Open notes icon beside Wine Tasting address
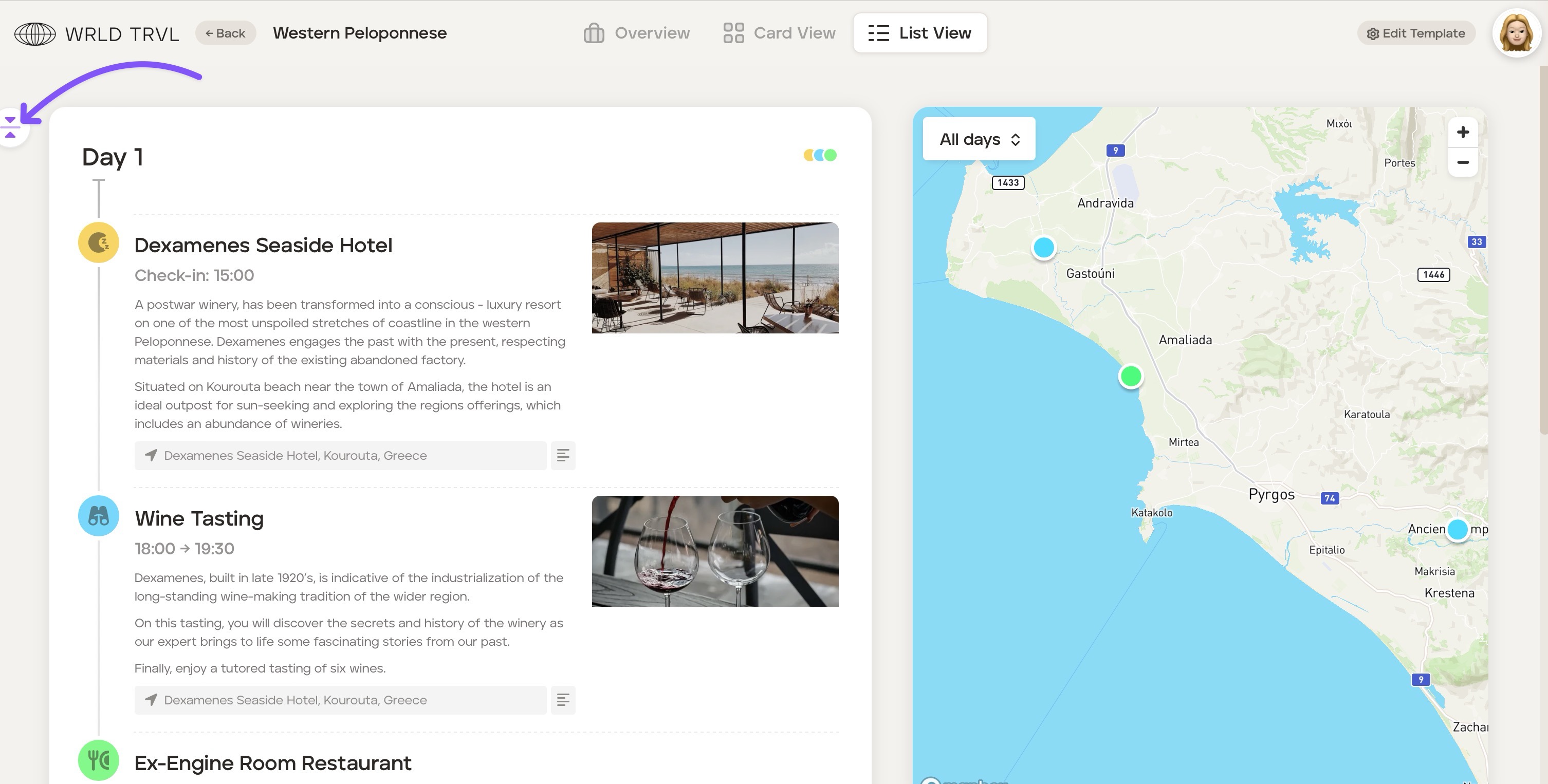 pyautogui.click(x=562, y=700)
